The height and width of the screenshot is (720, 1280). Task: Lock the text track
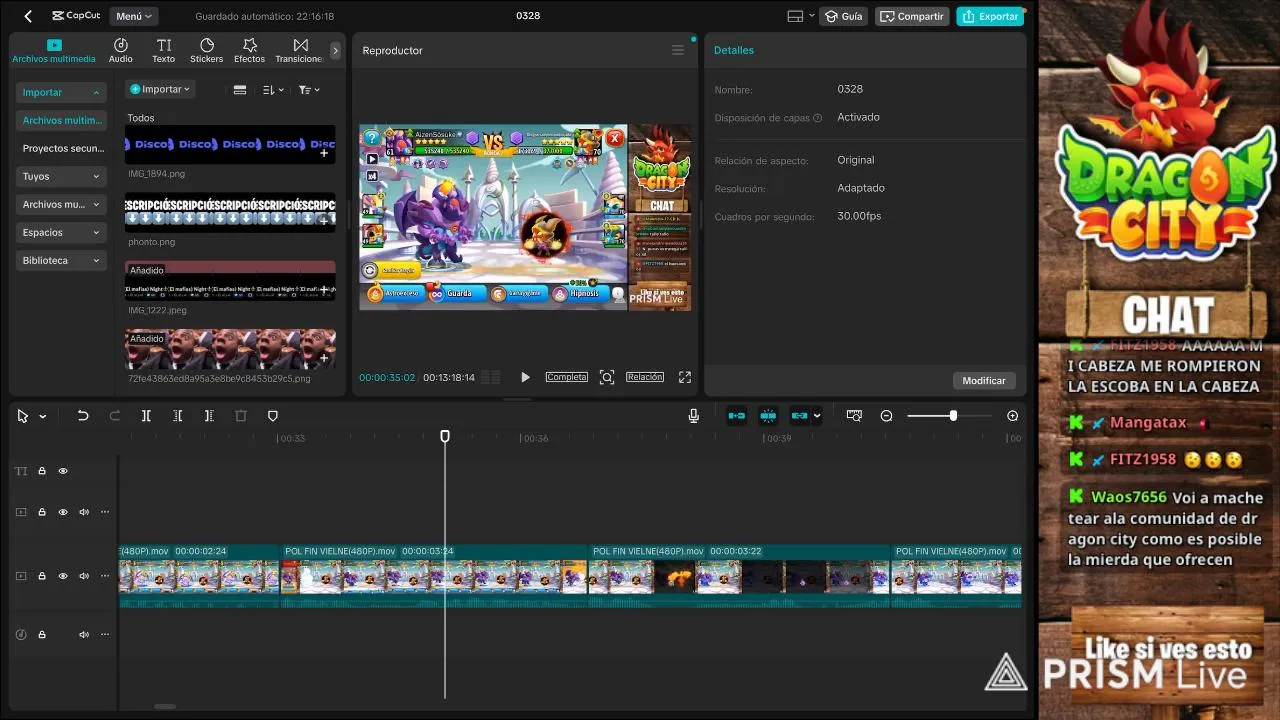pos(42,471)
